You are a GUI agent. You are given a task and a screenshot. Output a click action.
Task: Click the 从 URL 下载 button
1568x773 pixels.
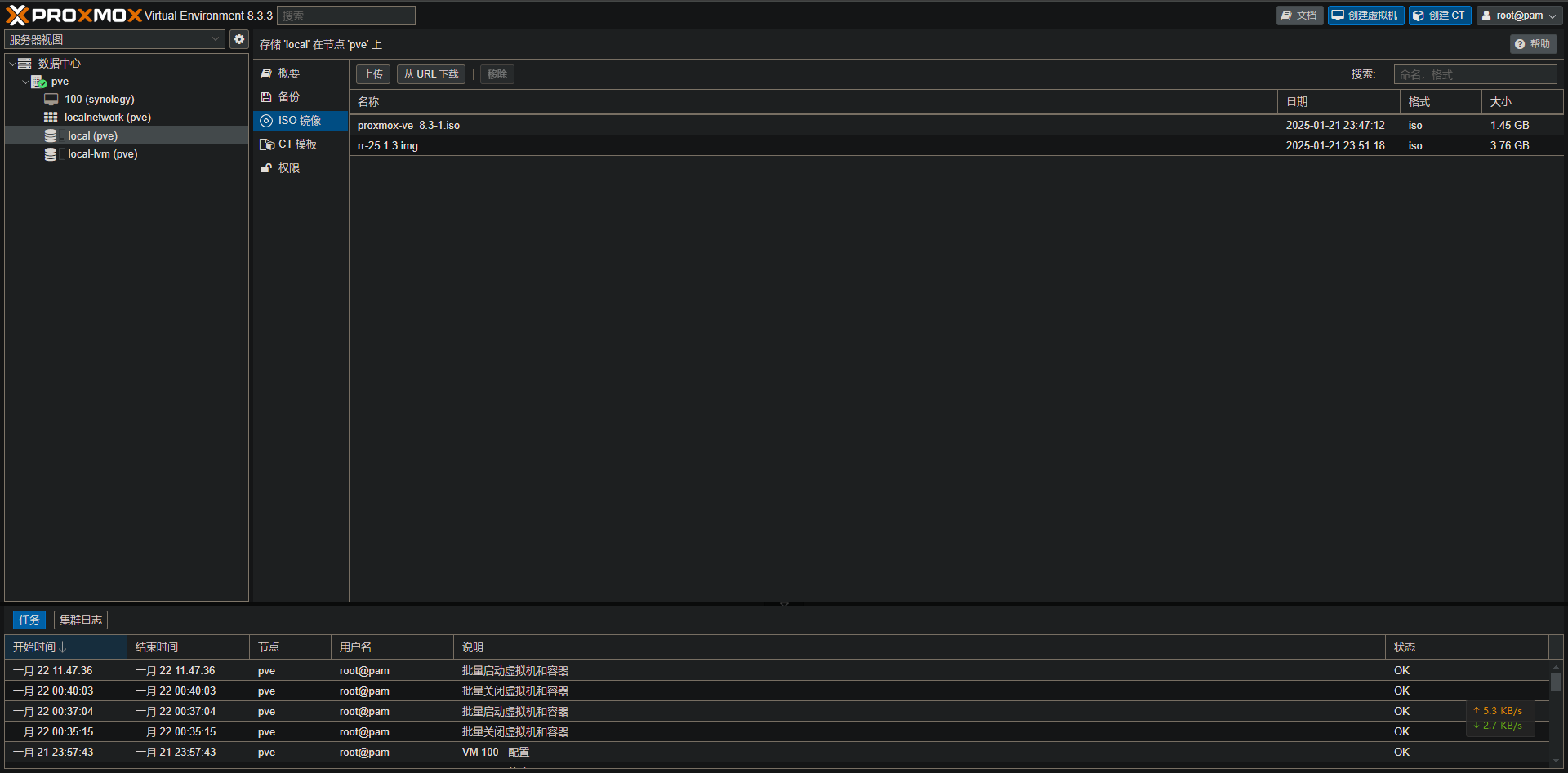[x=431, y=74]
